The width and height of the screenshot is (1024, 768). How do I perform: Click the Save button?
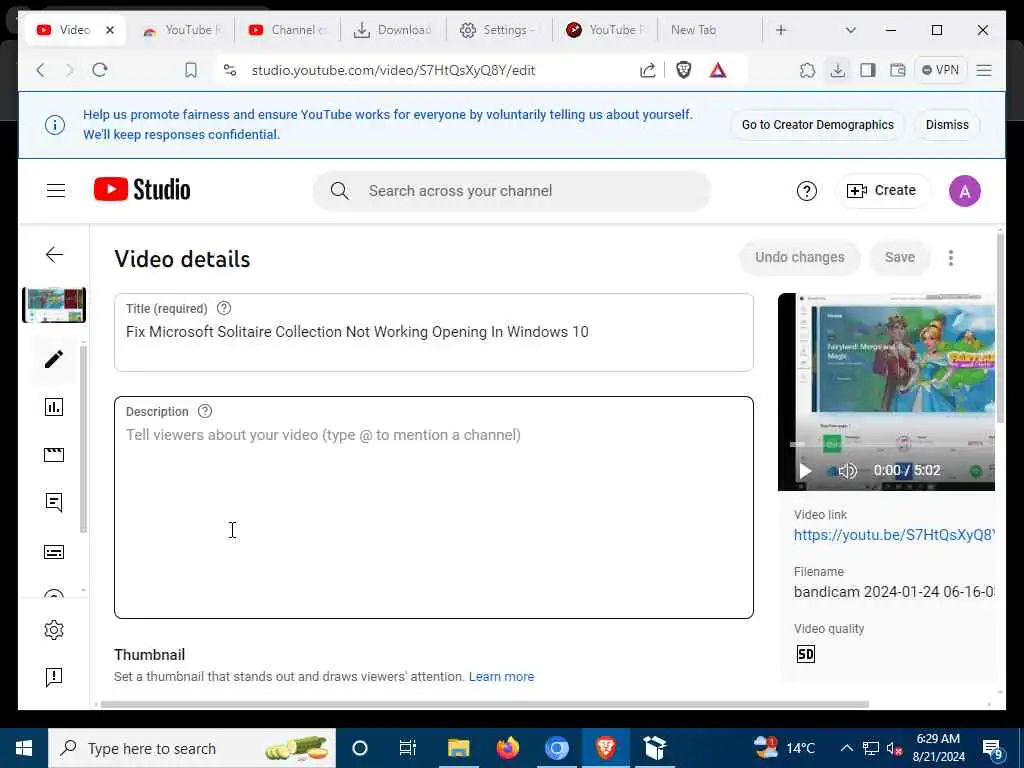pyautogui.click(x=899, y=257)
